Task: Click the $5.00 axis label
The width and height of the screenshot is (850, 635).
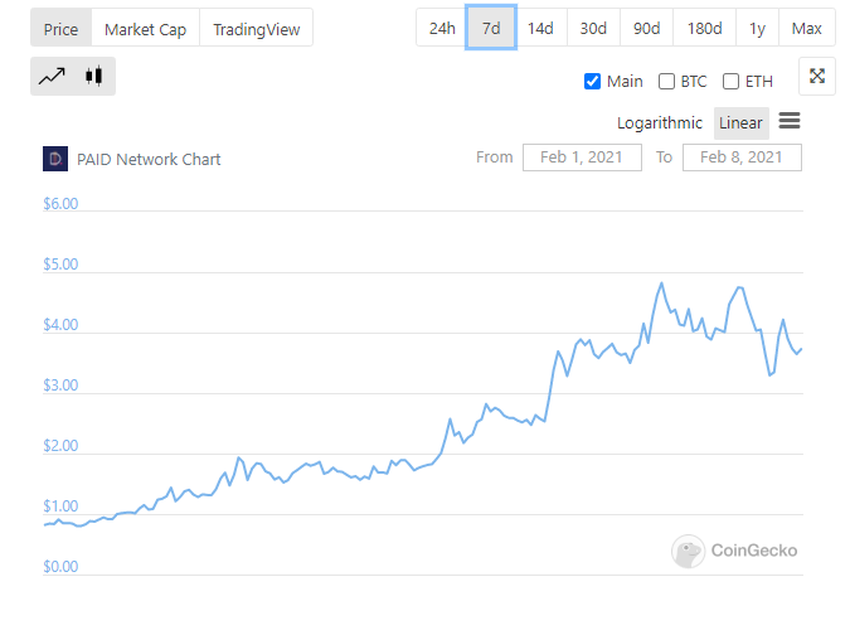Action: coord(61,264)
